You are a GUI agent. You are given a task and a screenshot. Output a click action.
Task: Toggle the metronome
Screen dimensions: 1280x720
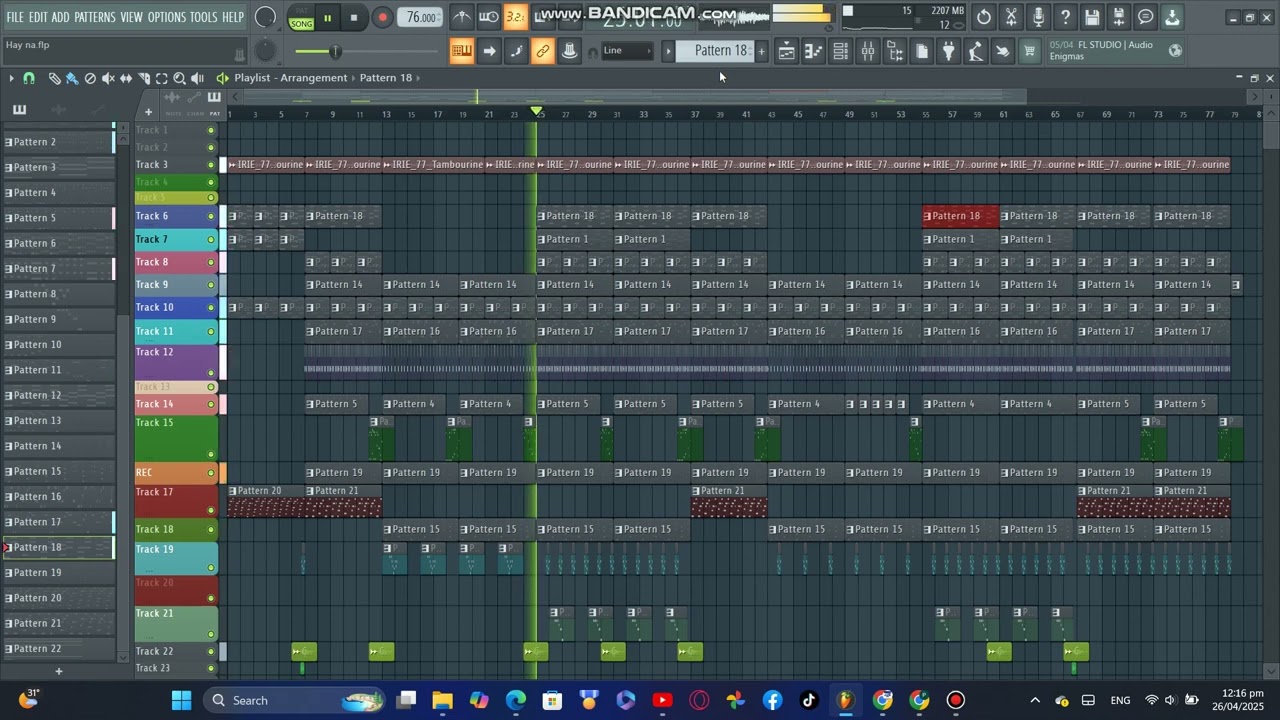pos(462,17)
